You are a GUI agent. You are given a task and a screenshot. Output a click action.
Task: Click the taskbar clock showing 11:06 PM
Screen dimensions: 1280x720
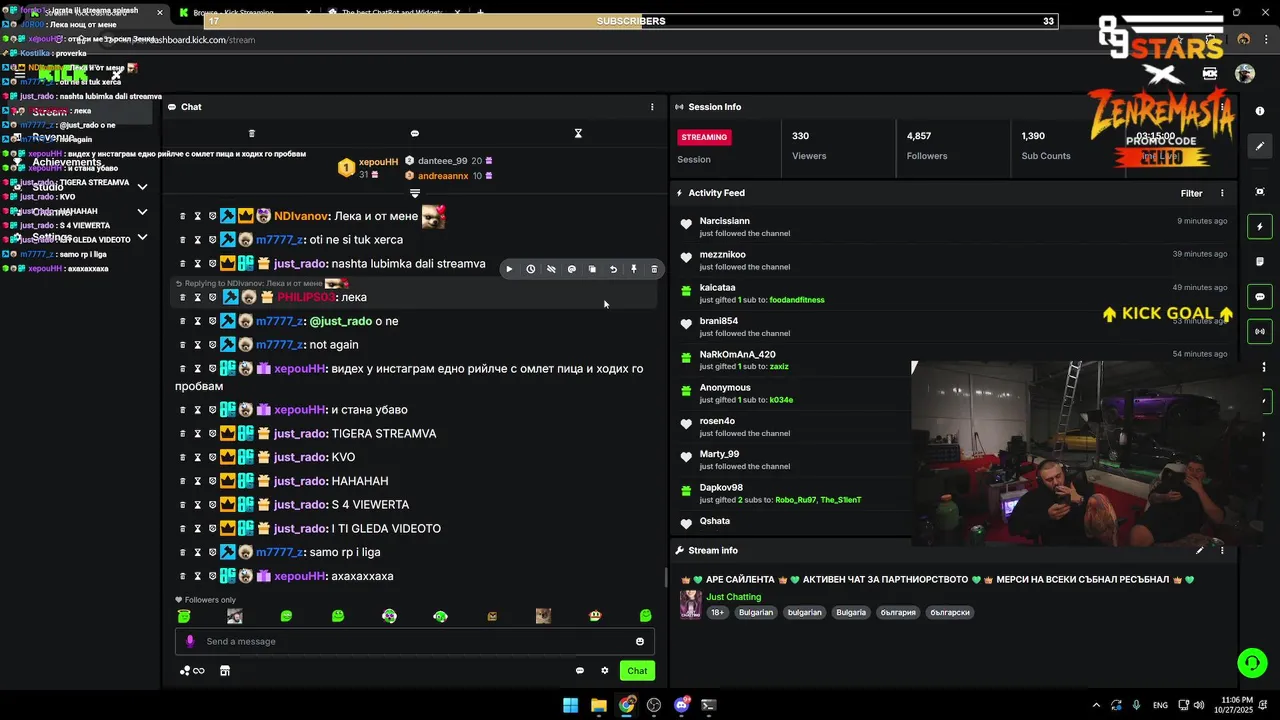1236,705
